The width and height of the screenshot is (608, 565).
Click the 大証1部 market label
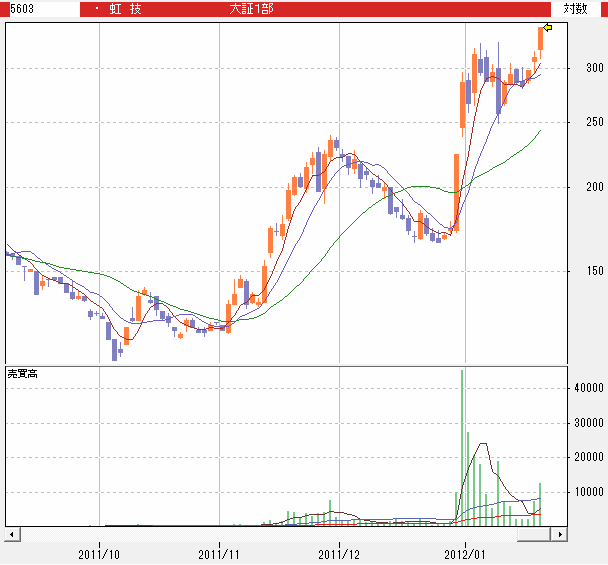coord(251,9)
